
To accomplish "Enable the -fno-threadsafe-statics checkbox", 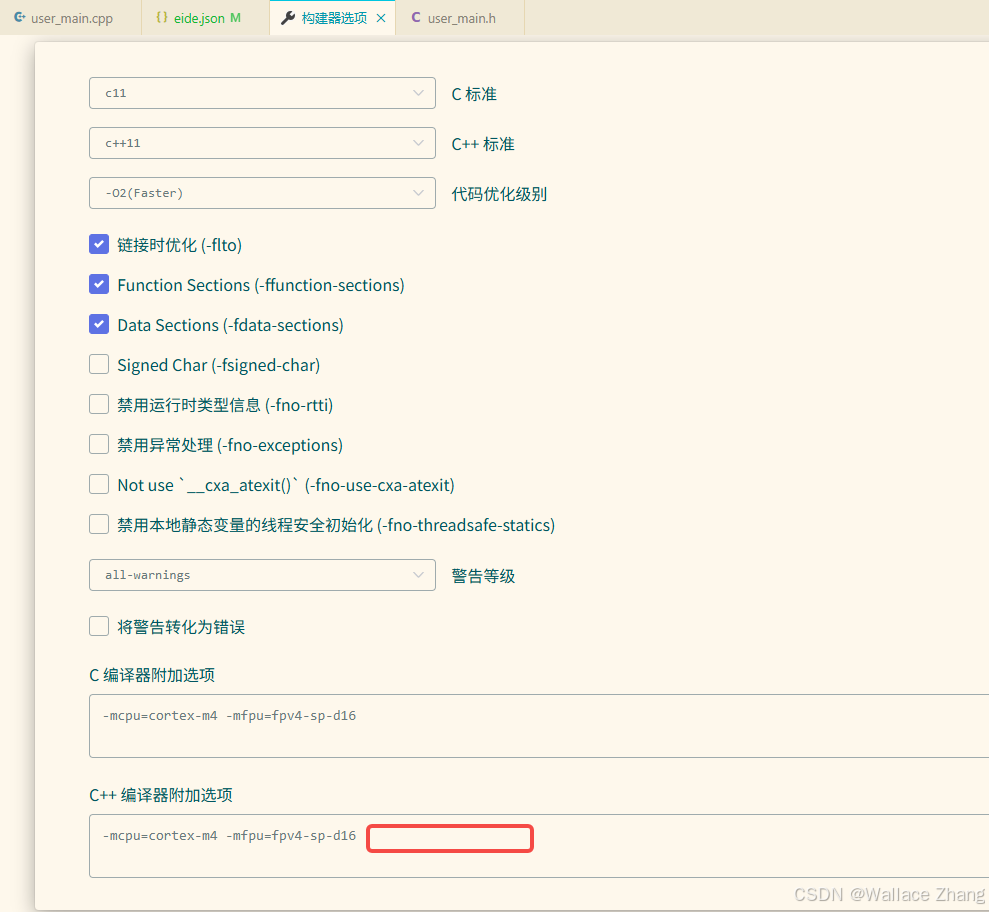I will [99, 525].
